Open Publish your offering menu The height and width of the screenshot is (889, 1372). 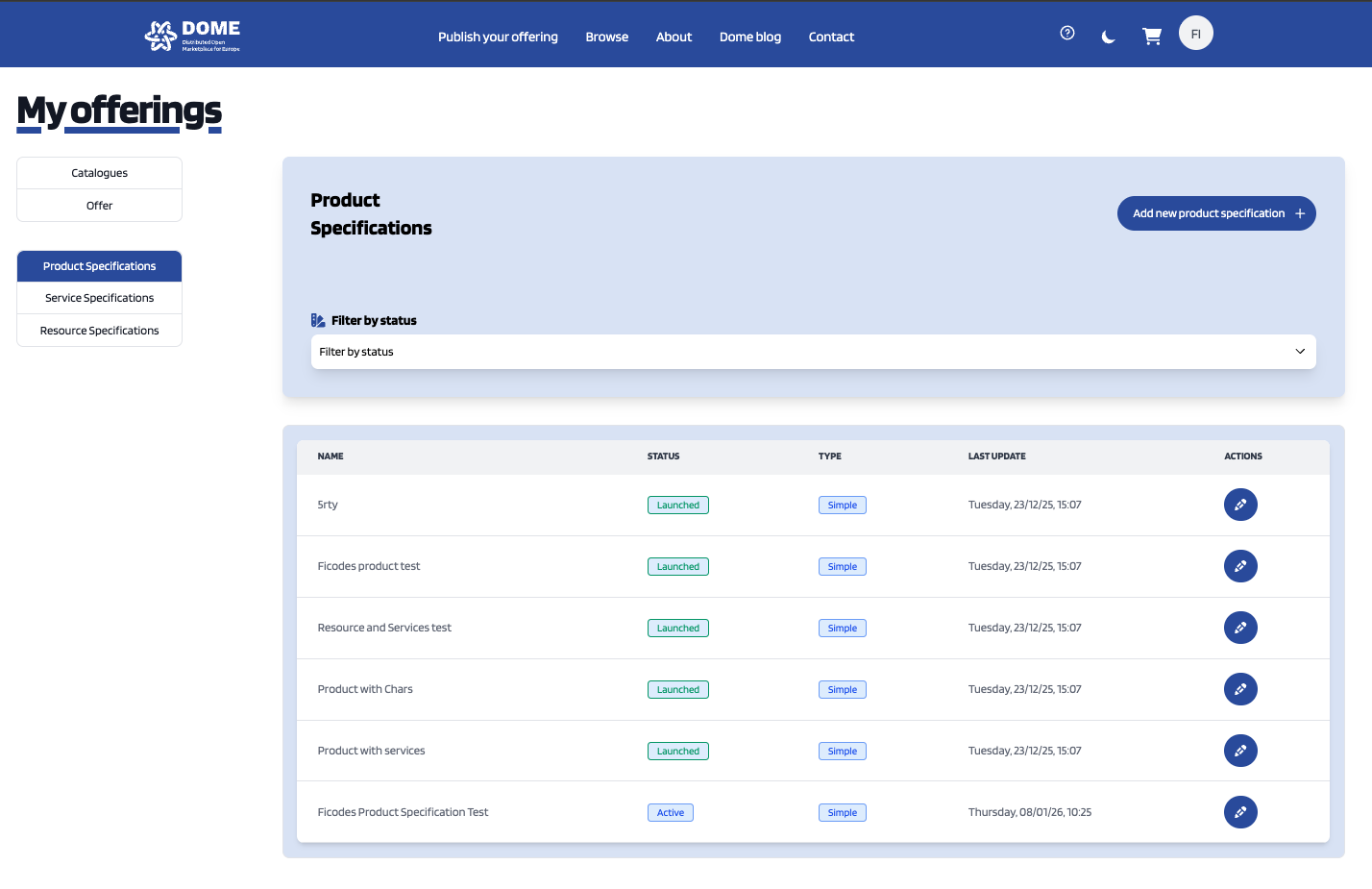coord(498,37)
